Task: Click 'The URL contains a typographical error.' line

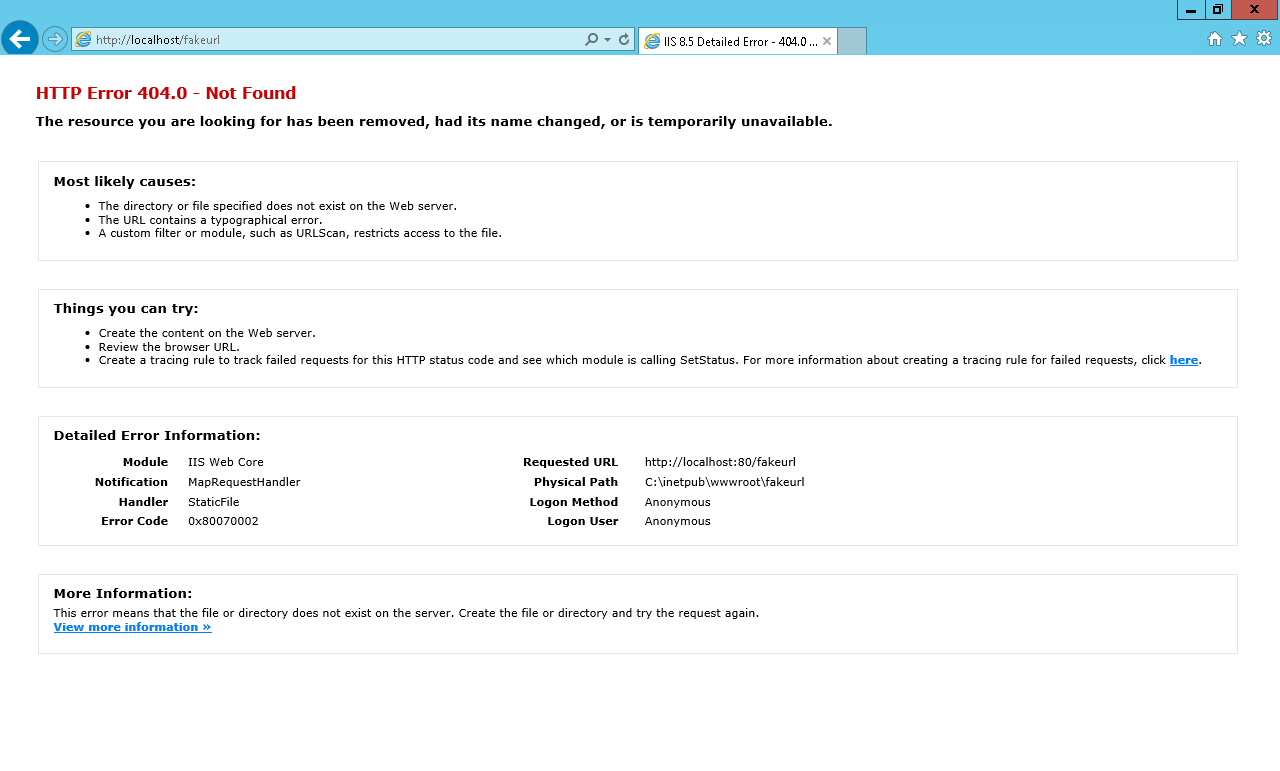Action: point(210,220)
